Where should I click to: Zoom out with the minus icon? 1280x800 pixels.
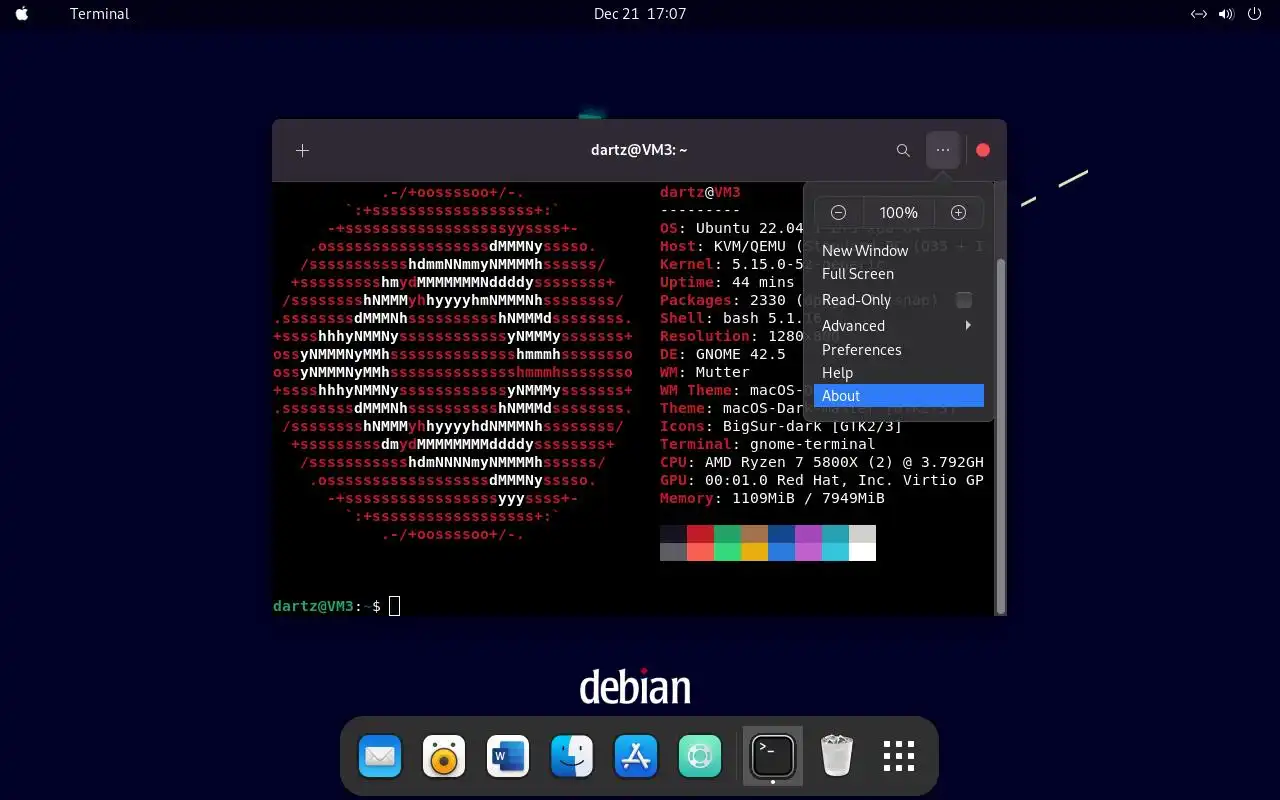[x=839, y=212]
